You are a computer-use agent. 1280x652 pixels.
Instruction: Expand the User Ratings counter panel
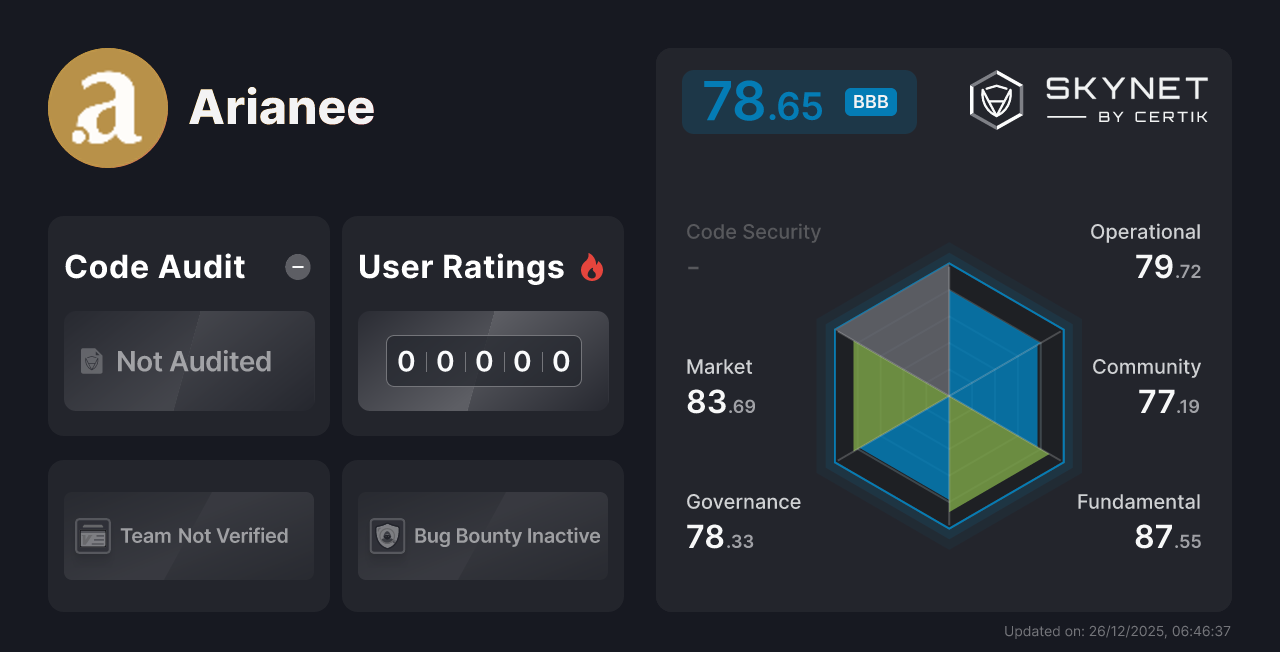(483, 361)
